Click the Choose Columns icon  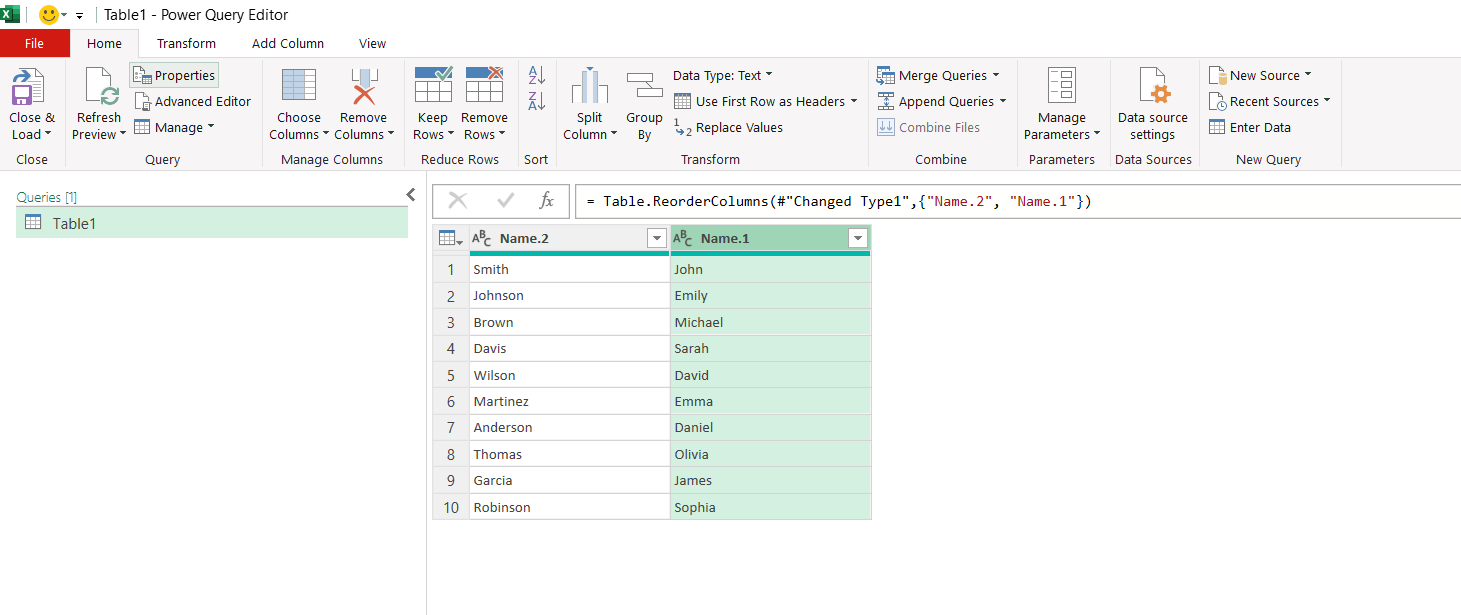(298, 86)
